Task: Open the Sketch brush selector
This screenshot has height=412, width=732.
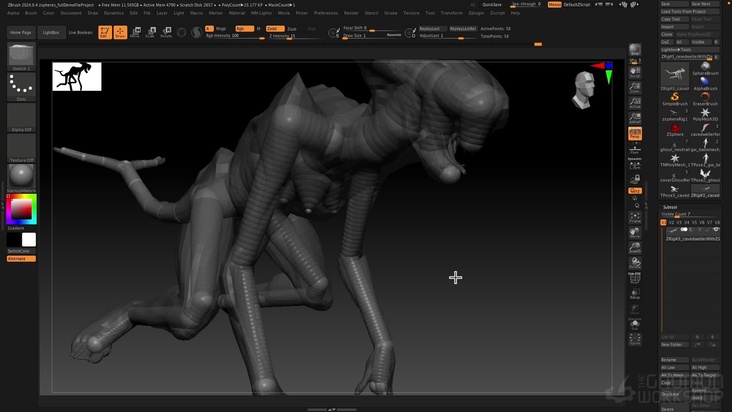Action: (21, 56)
